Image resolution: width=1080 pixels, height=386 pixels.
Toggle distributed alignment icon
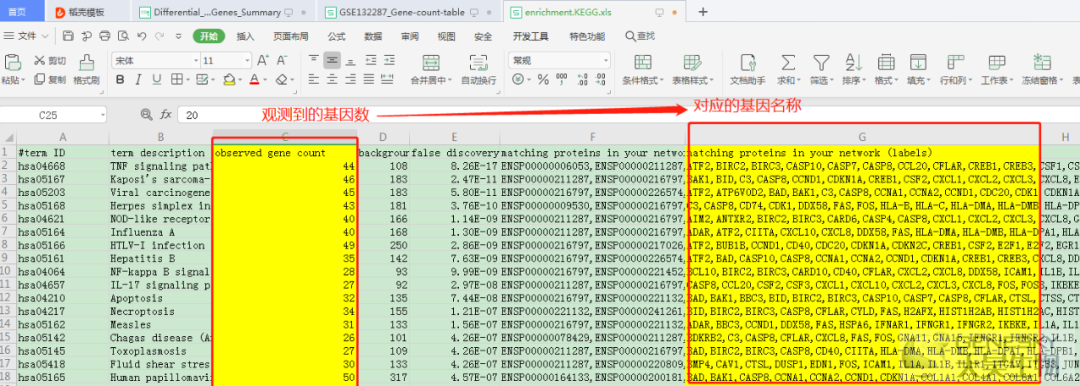tap(388, 79)
